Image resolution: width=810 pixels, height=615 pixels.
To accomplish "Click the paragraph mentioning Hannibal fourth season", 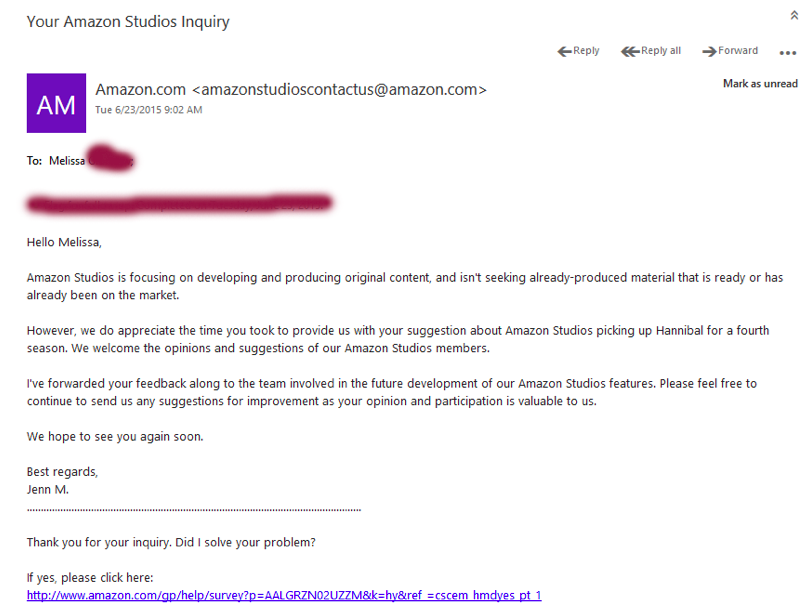I will pyautogui.click(x=397, y=339).
